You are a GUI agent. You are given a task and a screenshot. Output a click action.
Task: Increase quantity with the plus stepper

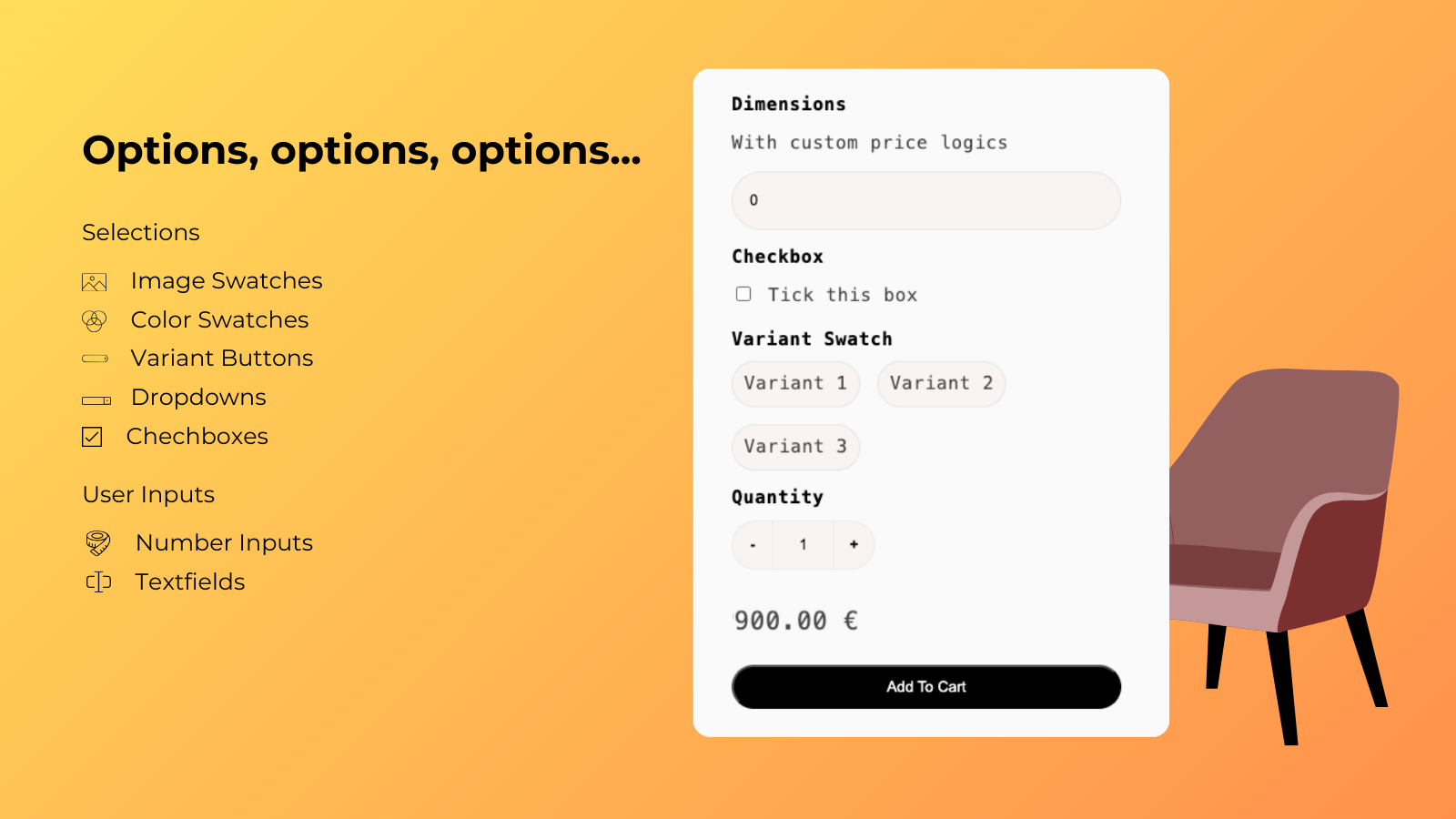854,544
